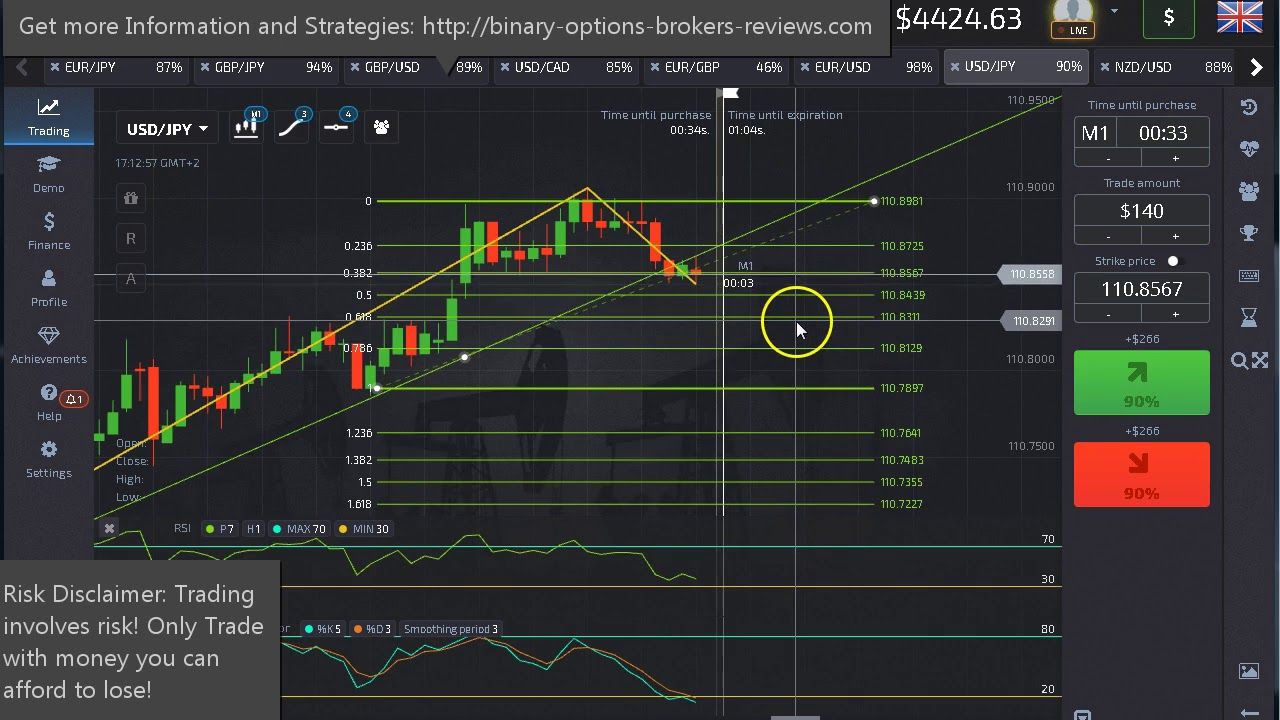Click the red put down button
1280x720 pixels.
coord(1141,475)
